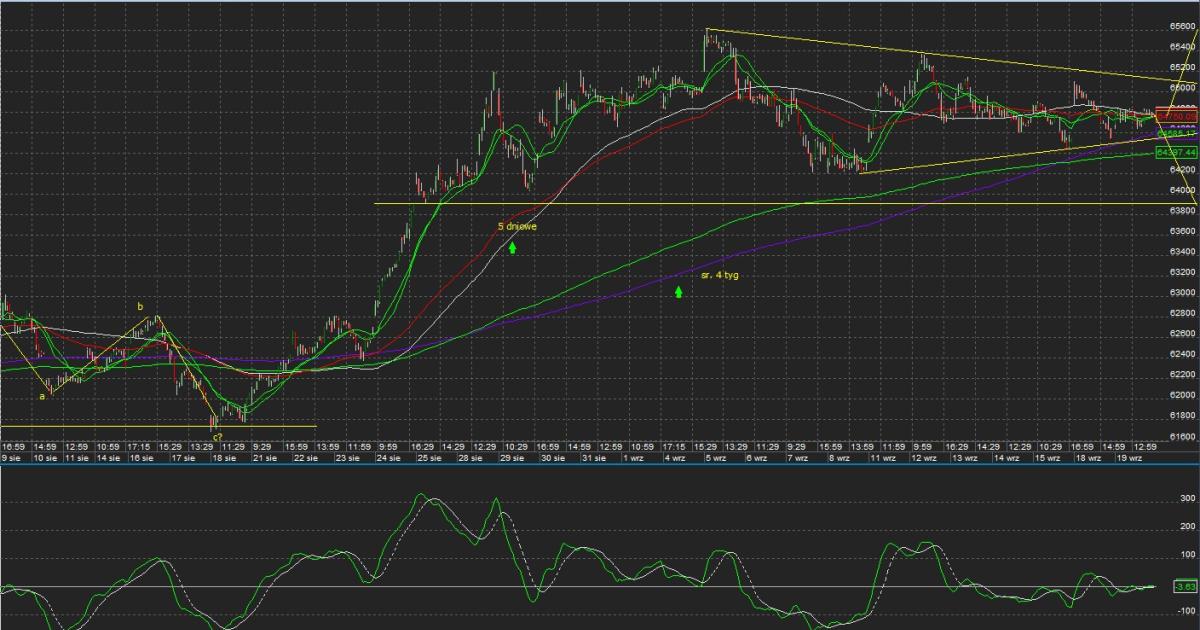Click '12 wrz' date on time axis
This screenshot has height=630, width=1200.
pyautogui.click(x=923, y=457)
